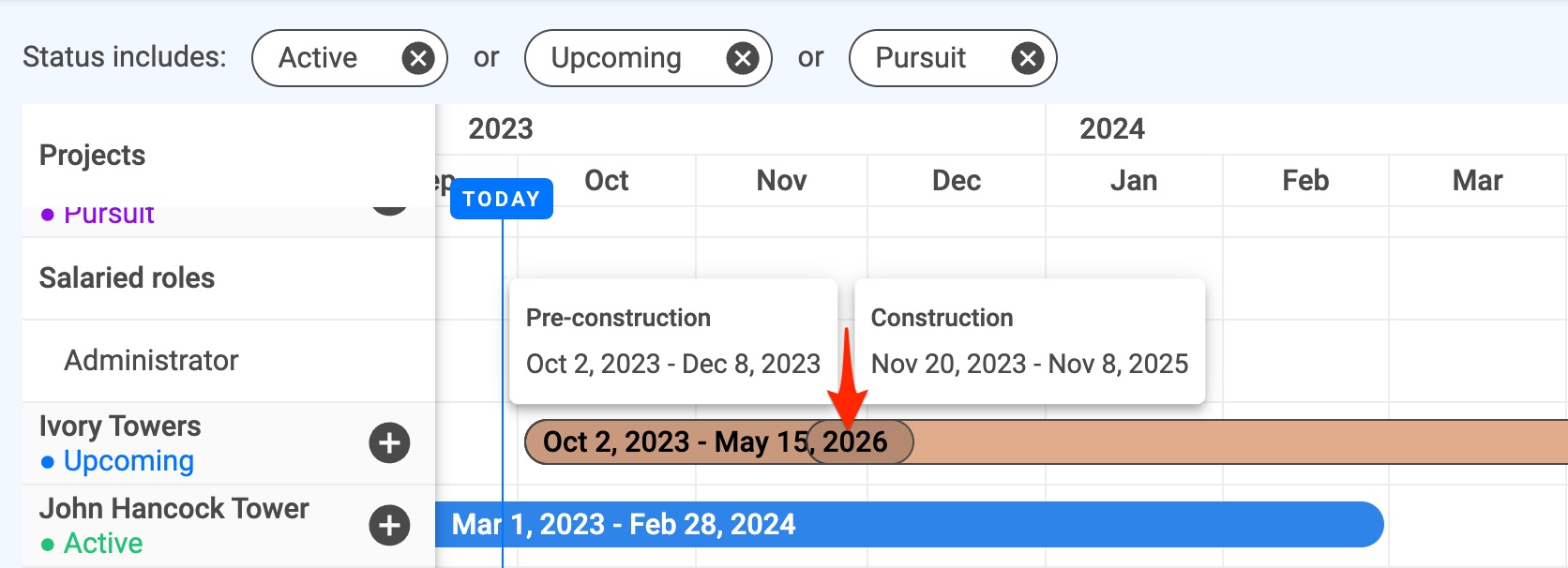Add role to Ivory Towers project
The width and height of the screenshot is (1568, 568).
389,443
